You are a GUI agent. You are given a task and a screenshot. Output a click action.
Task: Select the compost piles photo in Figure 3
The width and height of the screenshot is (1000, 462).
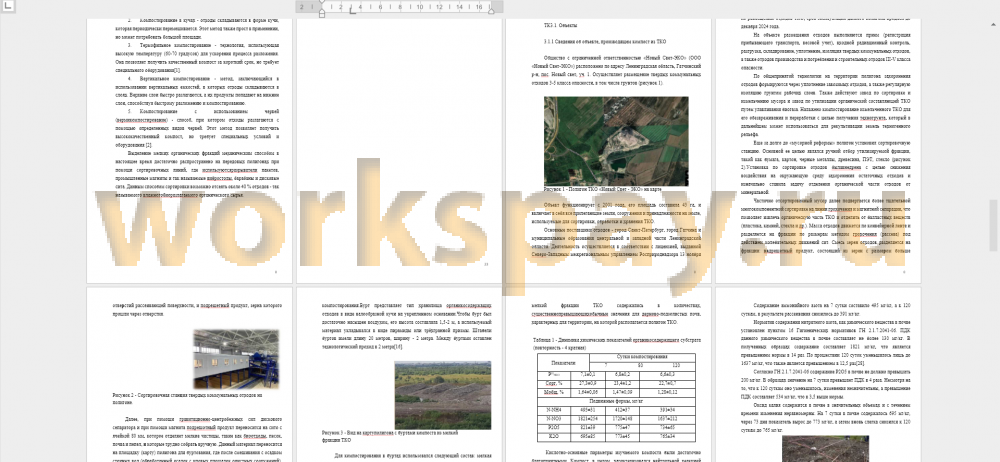[443, 395]
